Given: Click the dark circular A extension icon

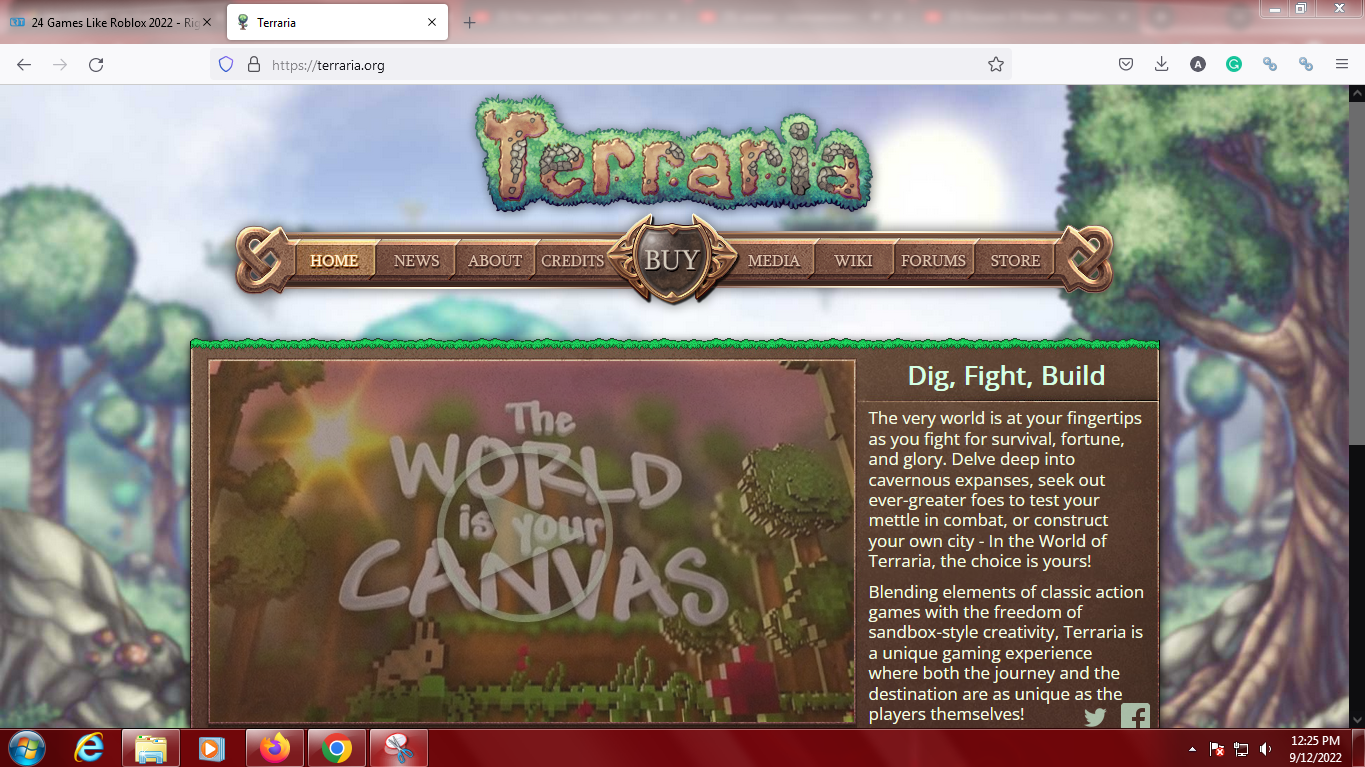Looking at the screenshot, I should coord(1198,64).
